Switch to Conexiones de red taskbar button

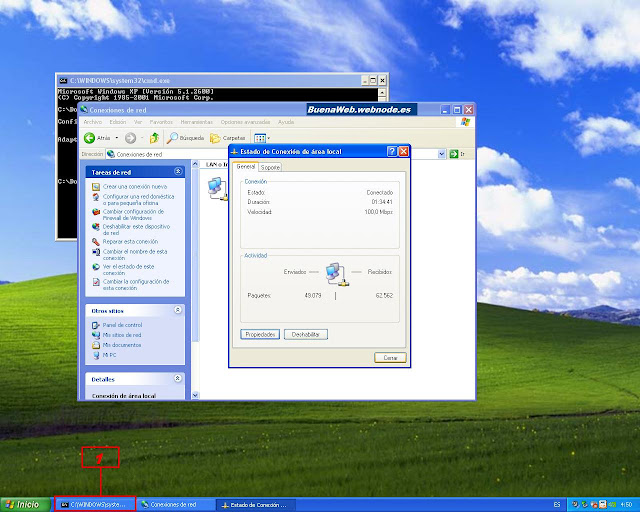(176, 505)
